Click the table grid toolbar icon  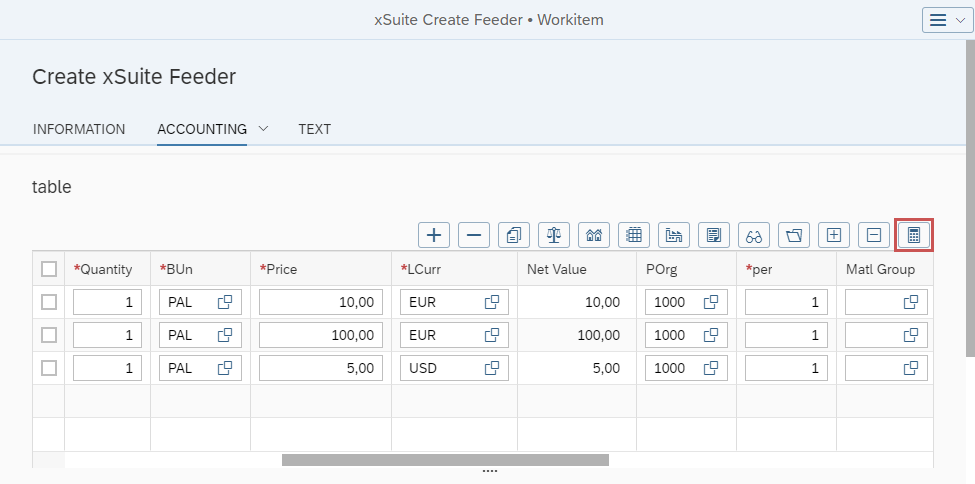634,235
